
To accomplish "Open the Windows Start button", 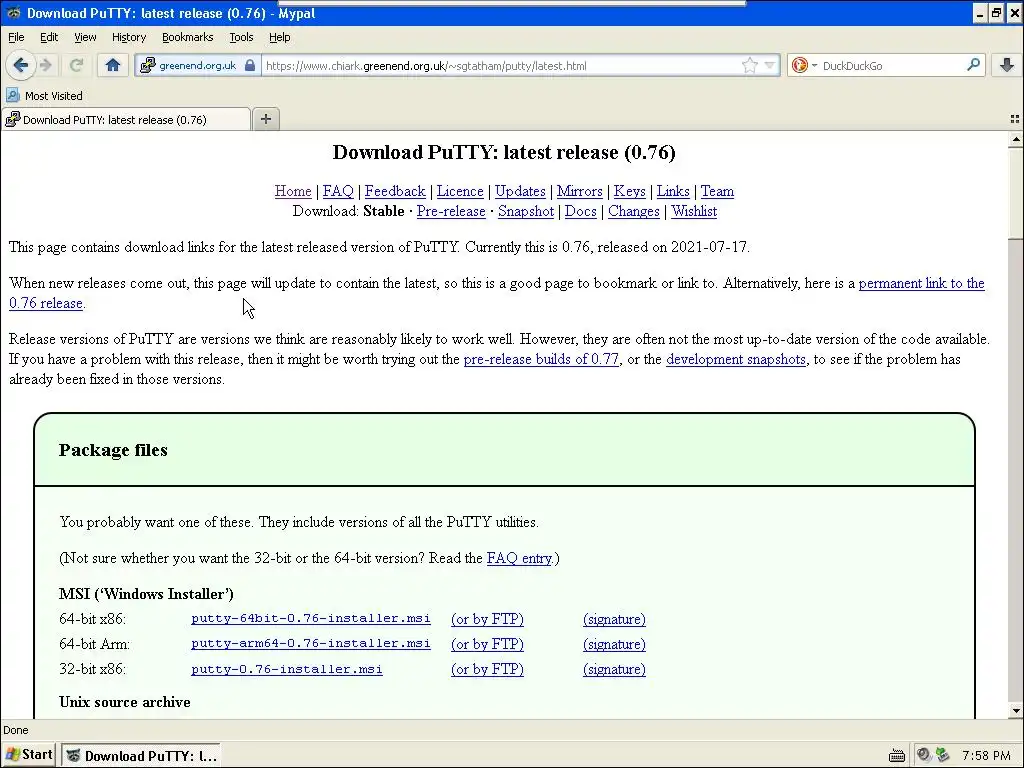I will pos(29,755).
